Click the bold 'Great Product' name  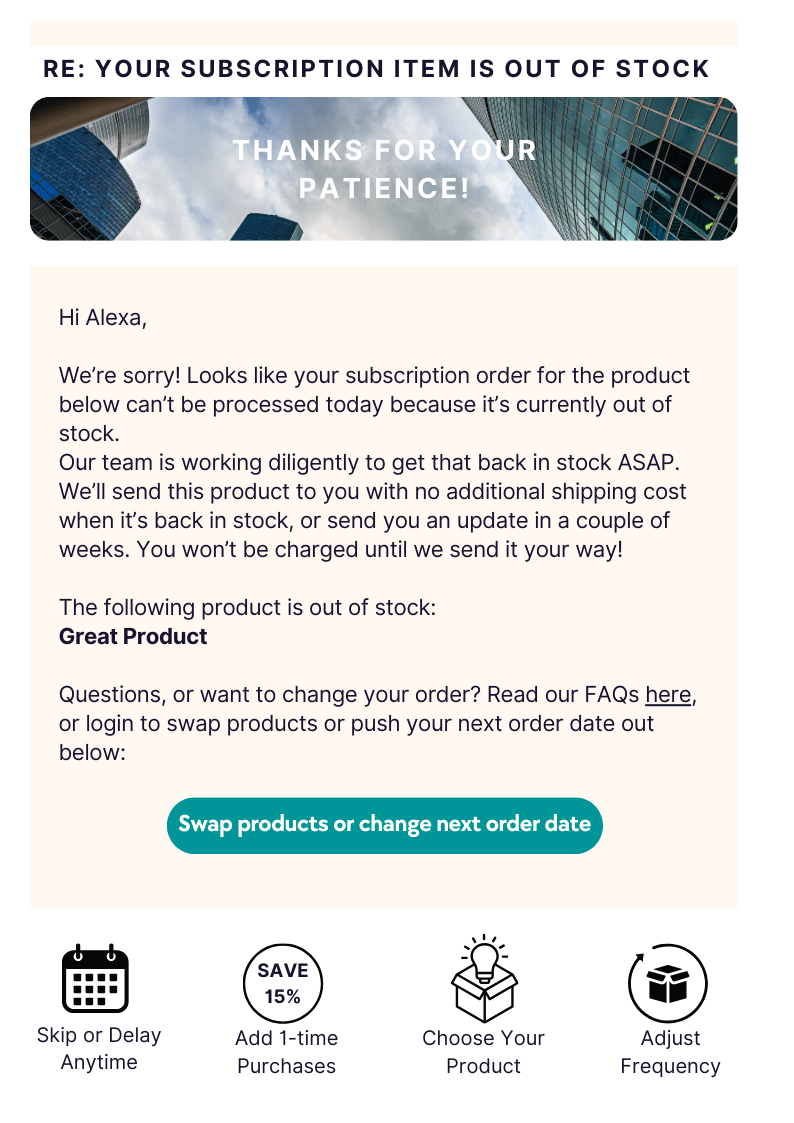tap(132, 636)
